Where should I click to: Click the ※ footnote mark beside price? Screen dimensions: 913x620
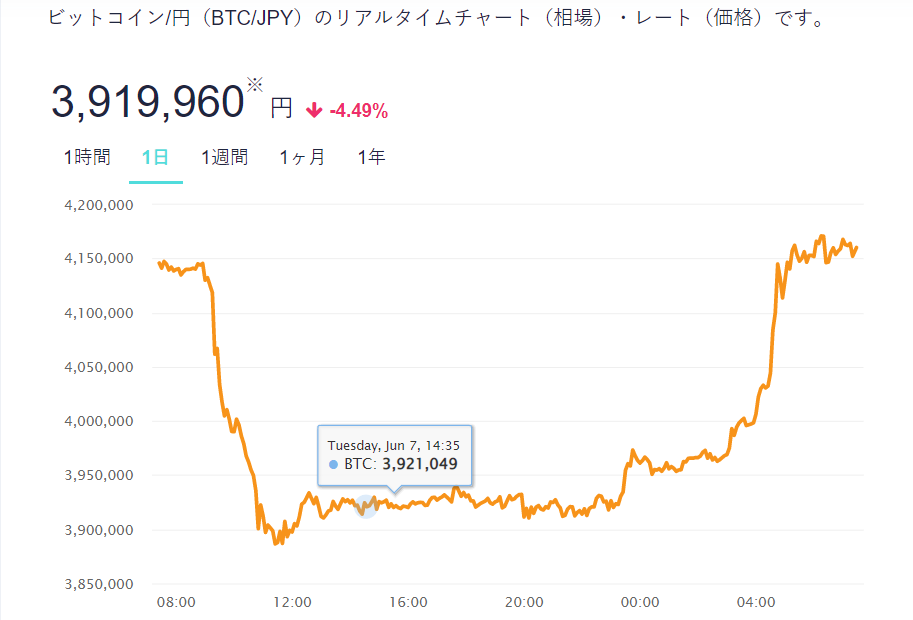[254, 86]
